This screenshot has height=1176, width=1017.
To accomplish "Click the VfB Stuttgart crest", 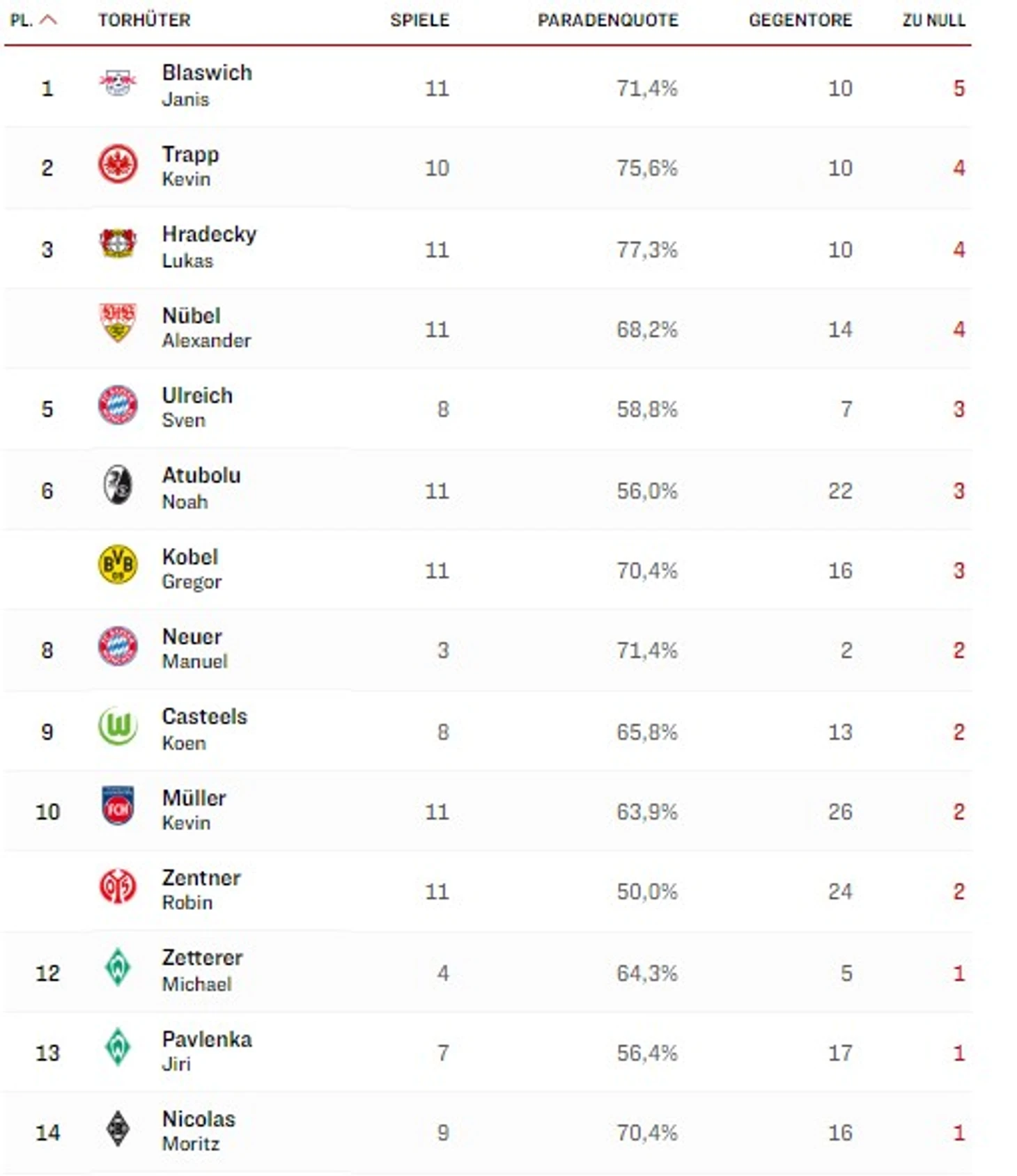I will [117, 323].
